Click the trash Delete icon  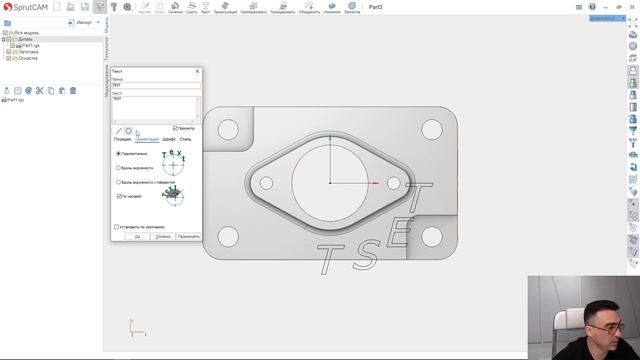(73, 91)
